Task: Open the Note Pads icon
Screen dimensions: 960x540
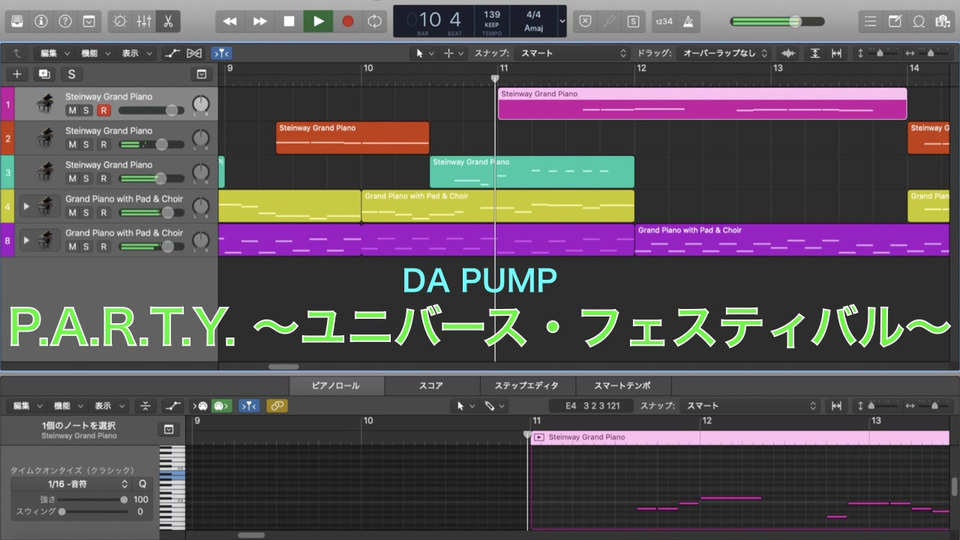Action: pos(894,21)
